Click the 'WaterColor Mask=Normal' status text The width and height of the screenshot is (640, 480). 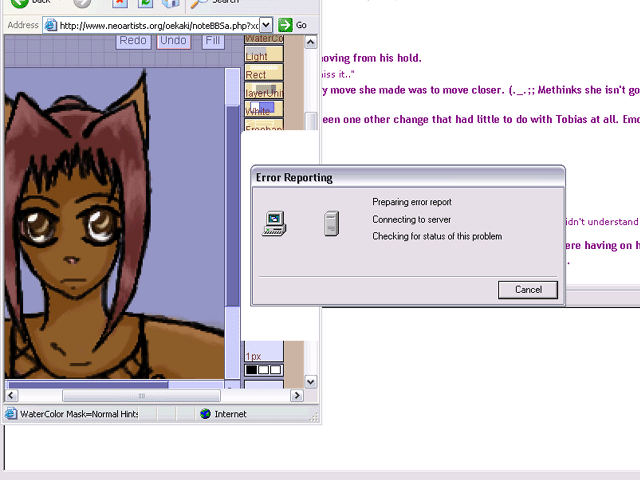69,414
